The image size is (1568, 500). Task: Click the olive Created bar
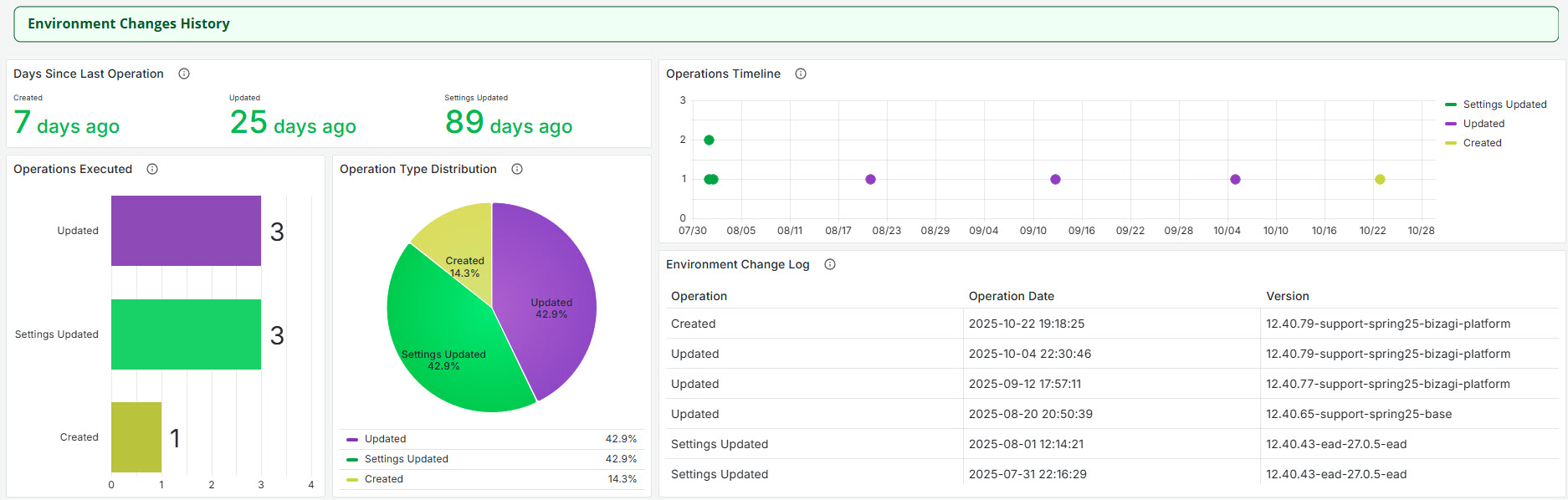tap(136, 437)
